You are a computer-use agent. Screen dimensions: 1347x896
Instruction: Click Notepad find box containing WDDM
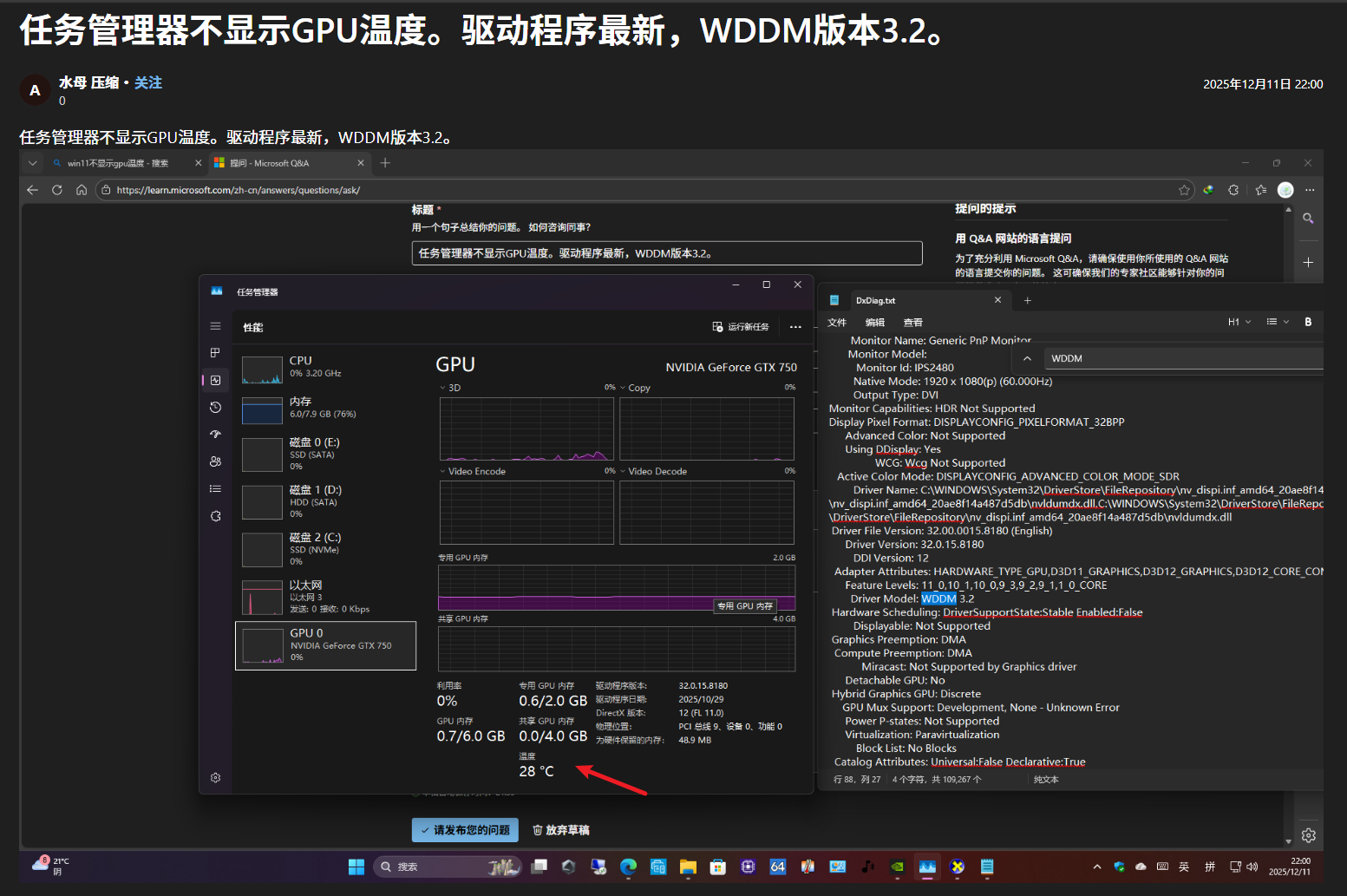pos(1185,358)
